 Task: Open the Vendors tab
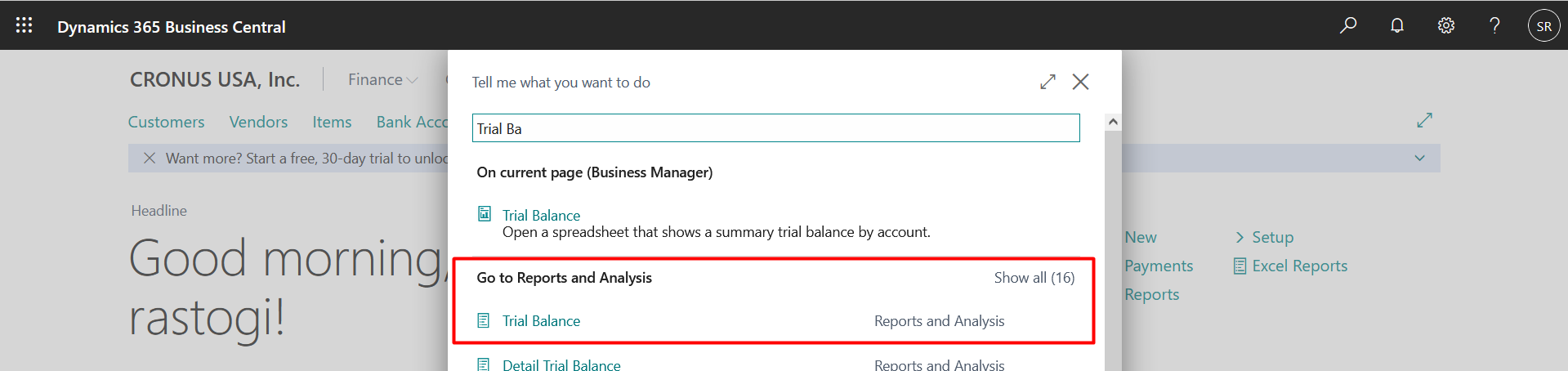coord(258,122)
